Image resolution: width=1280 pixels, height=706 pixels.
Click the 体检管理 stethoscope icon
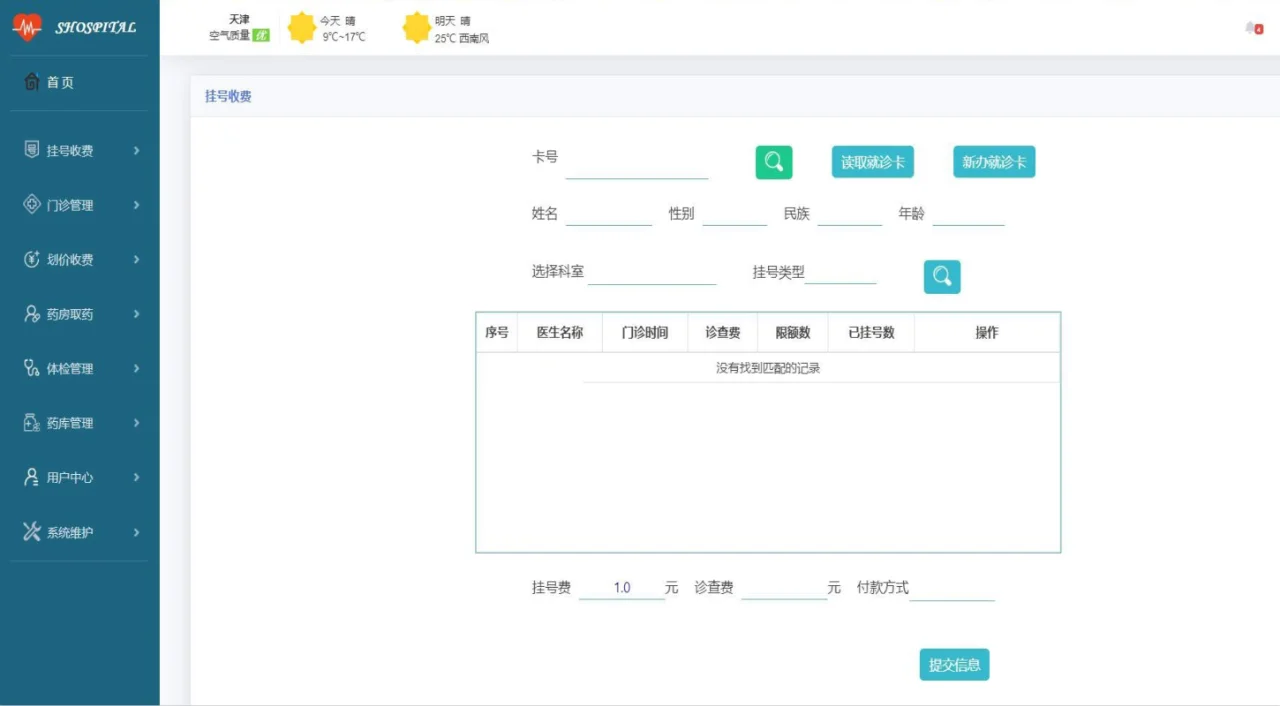pyautogui.click(x=32, y=368)
